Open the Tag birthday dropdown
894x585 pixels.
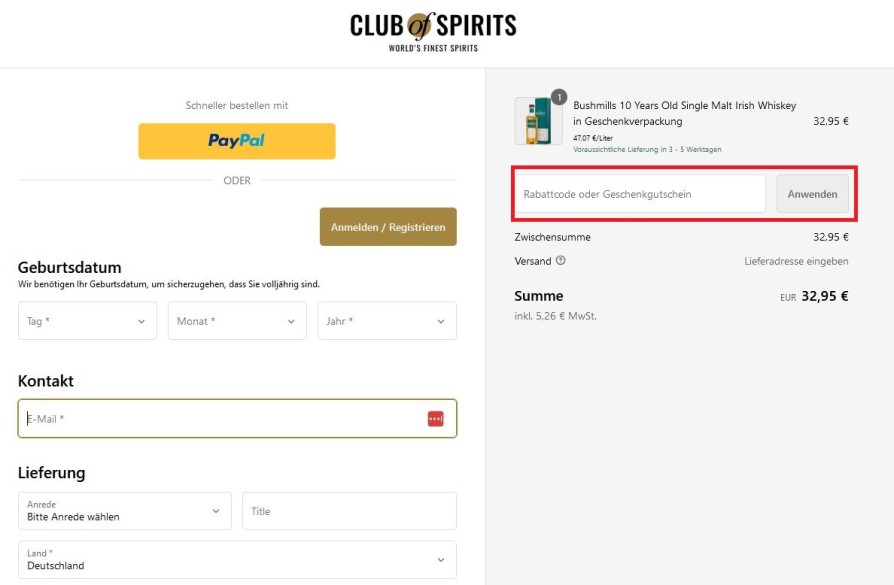coord(87,321)
